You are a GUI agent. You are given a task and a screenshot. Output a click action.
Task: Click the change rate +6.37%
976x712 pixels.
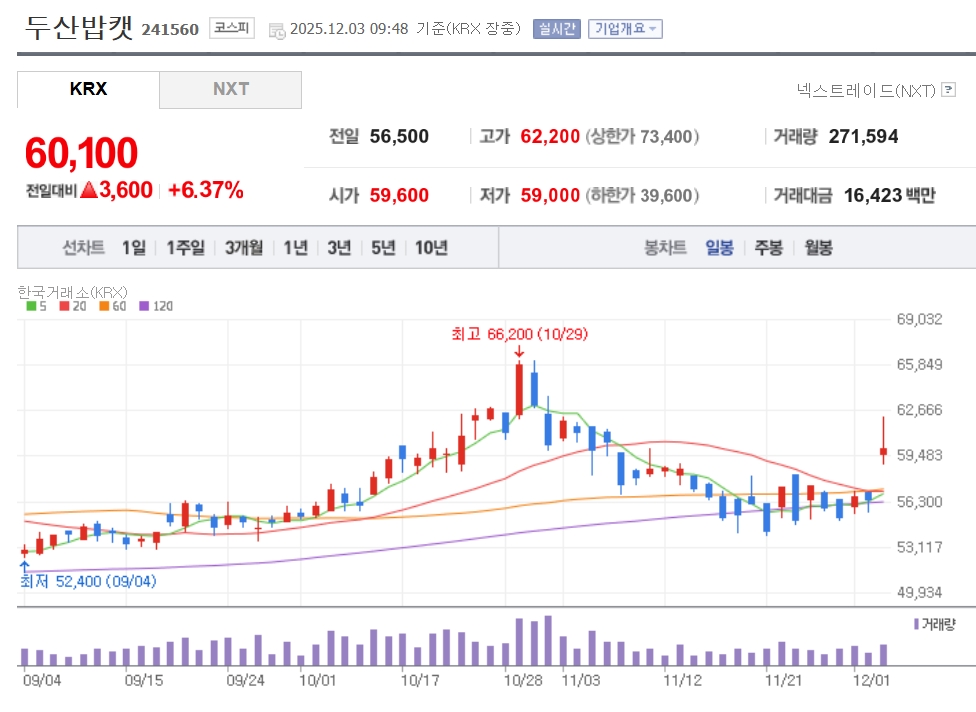point(205,190)
